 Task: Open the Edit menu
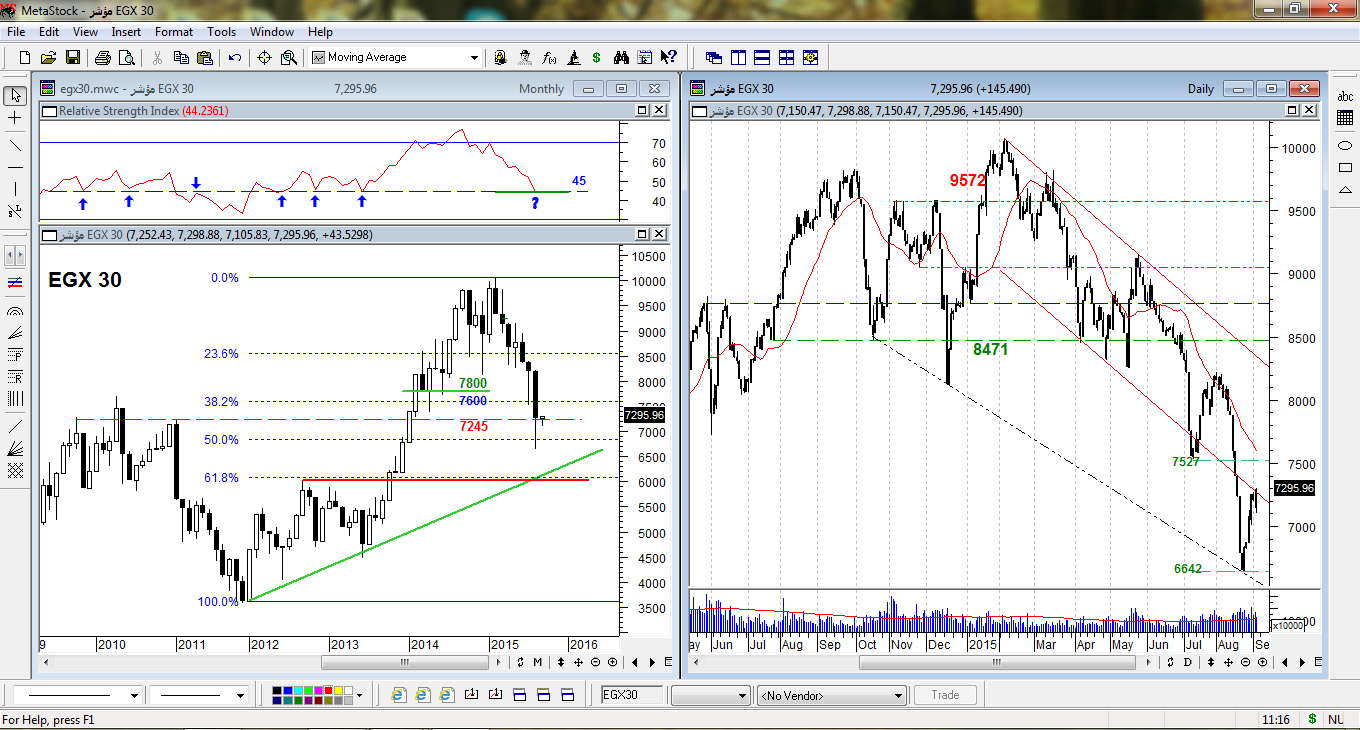tap(49, 32)
